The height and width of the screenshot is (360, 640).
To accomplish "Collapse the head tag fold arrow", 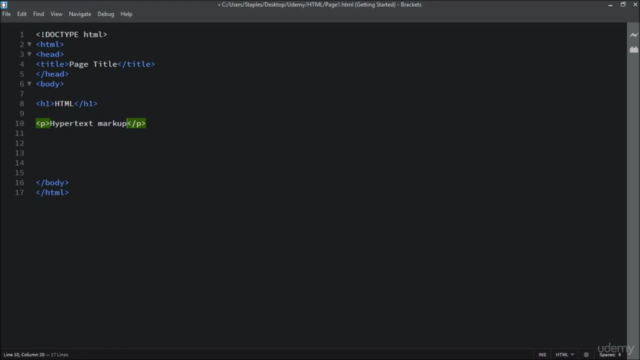I will point(29,54).
